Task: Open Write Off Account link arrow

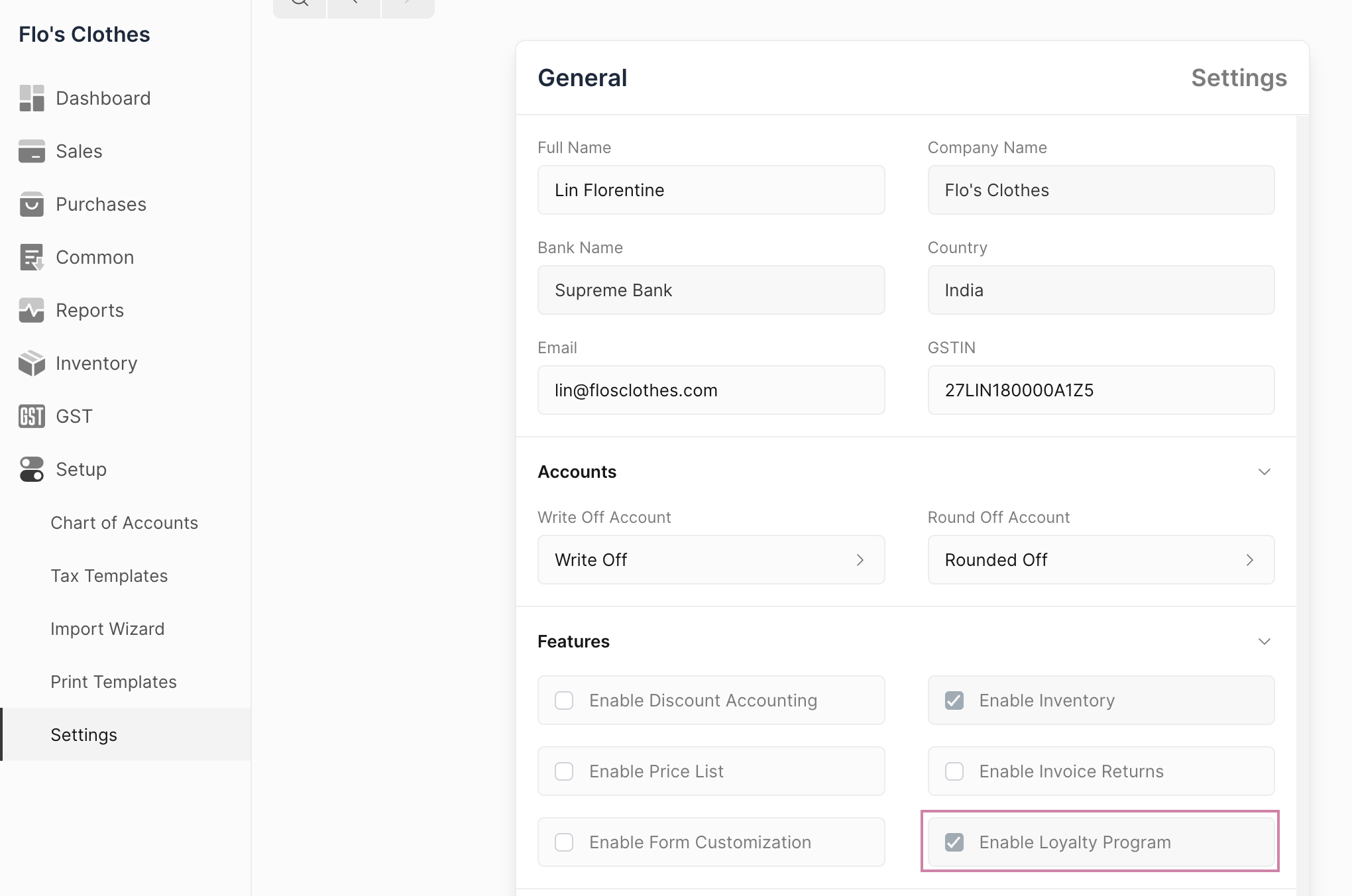Action: click(860, 560)
